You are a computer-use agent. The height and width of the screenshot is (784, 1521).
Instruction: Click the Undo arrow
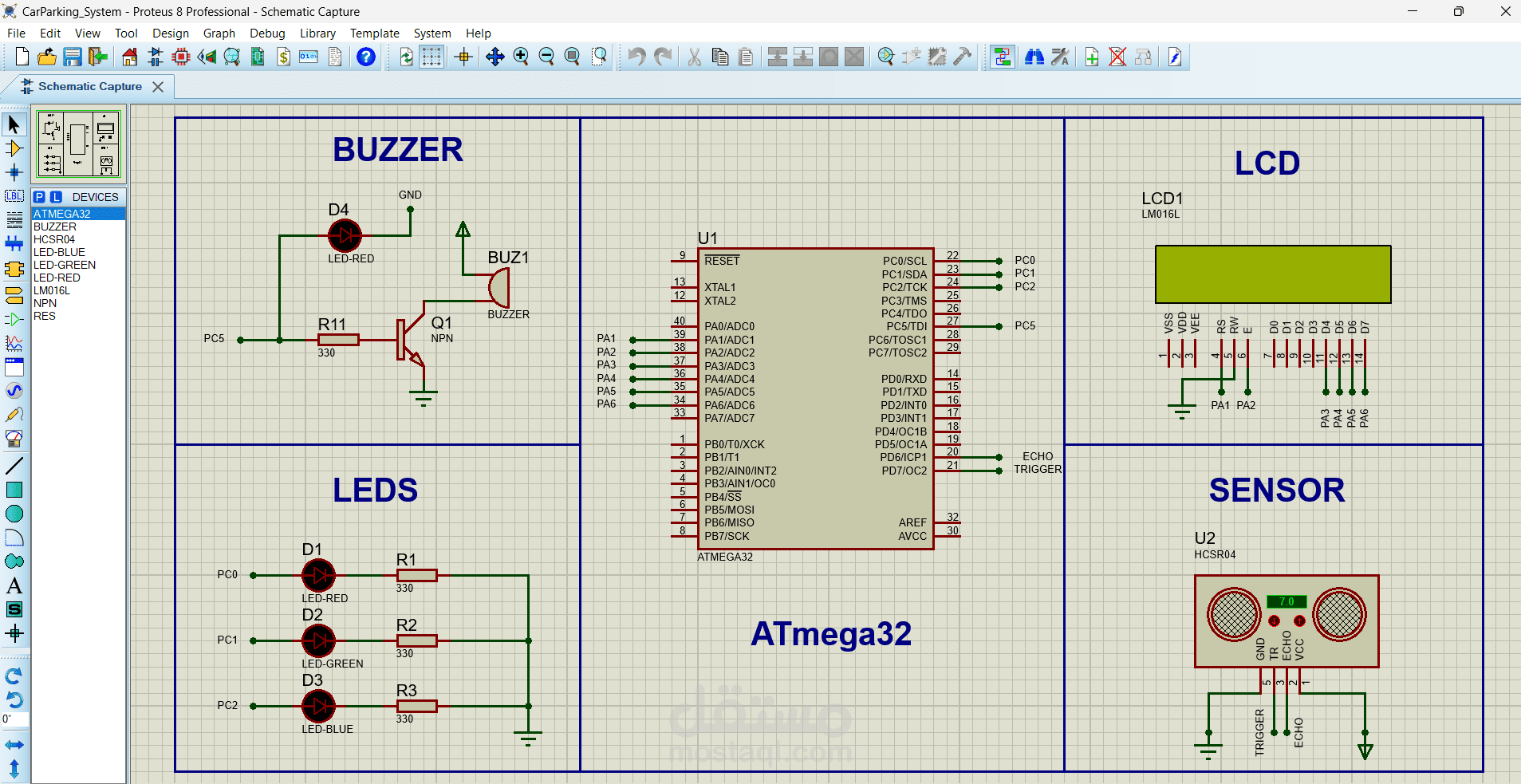click(x=636, y=57)
